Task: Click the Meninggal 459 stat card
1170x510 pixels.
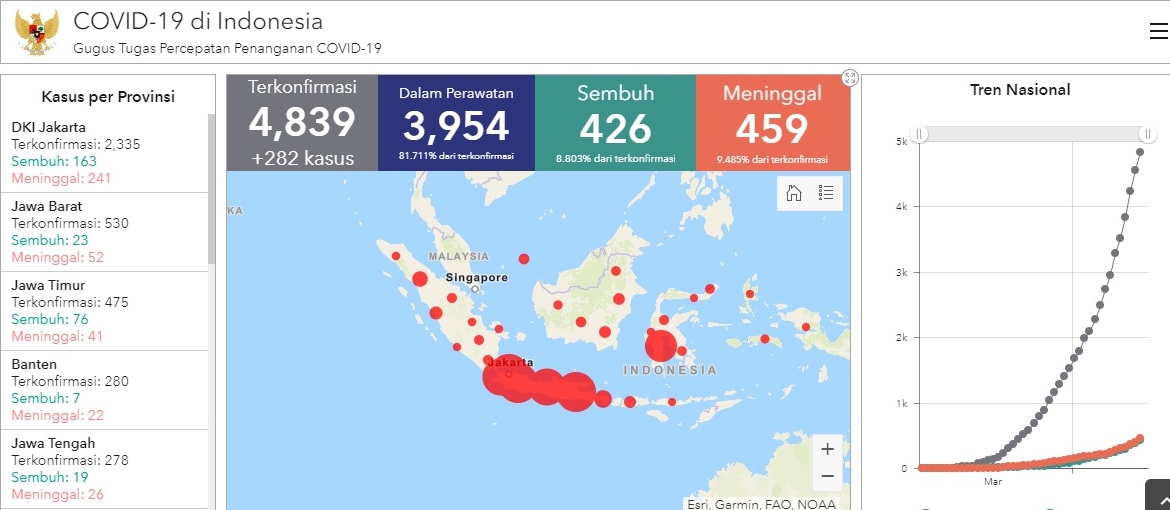Action: (772, 122)
